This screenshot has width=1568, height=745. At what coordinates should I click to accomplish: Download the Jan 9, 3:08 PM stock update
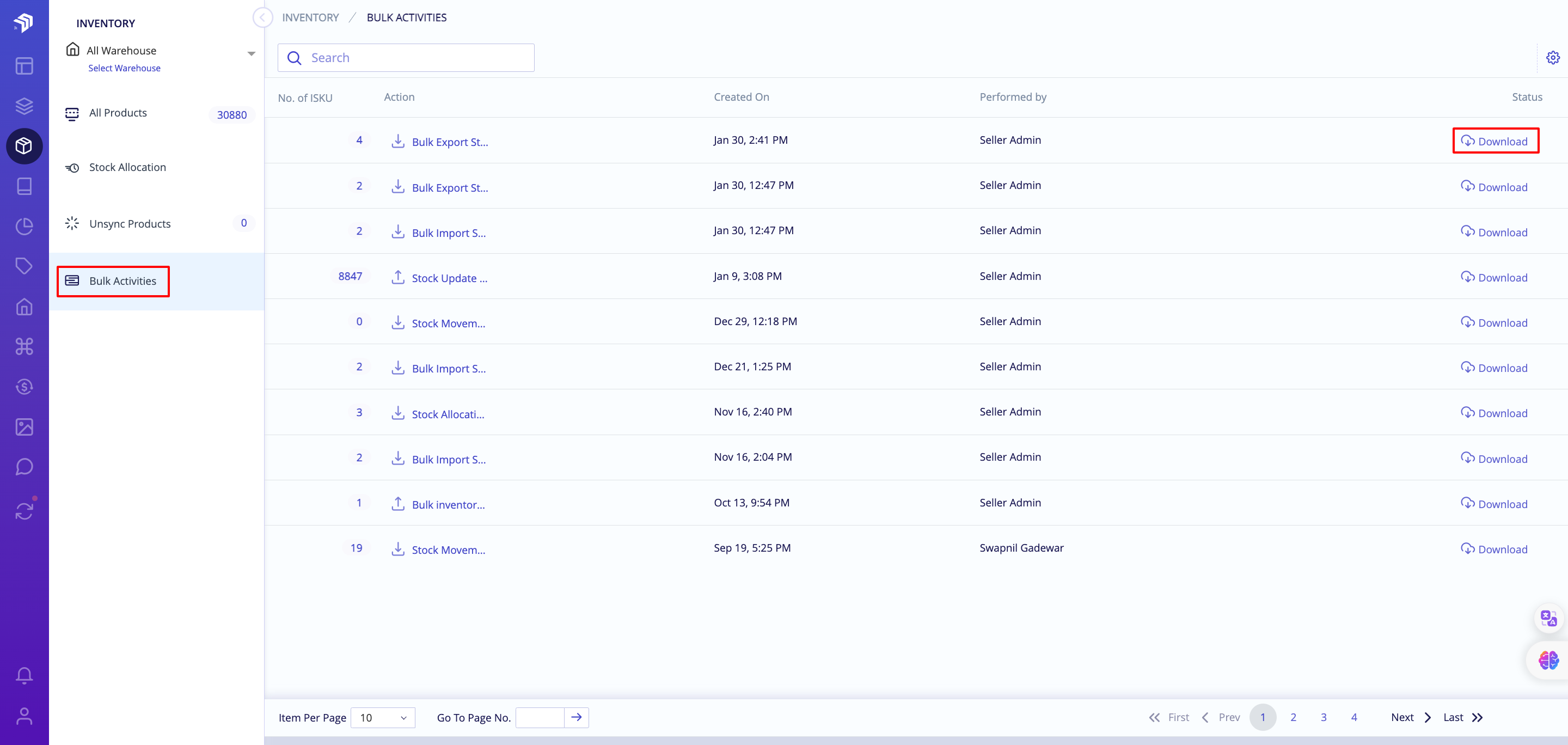1494,277
